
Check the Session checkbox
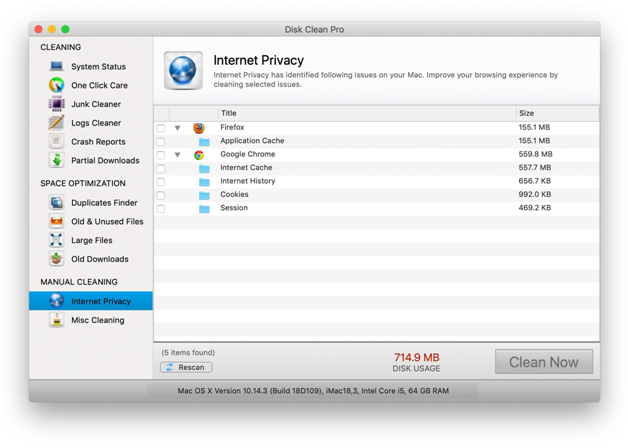(161, 209)
